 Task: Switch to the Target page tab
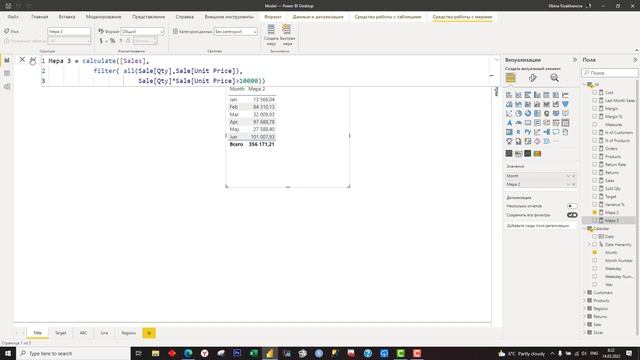(x=60, y=333)
